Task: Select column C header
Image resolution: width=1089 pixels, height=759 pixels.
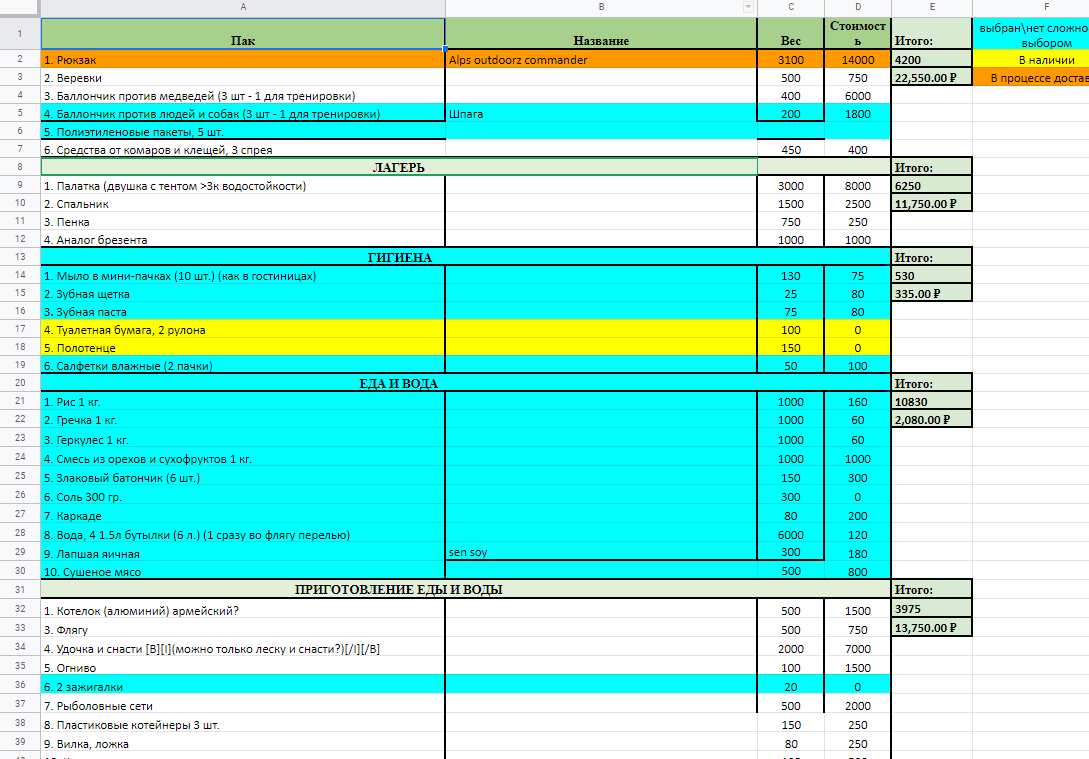Action: click(790, 7)
